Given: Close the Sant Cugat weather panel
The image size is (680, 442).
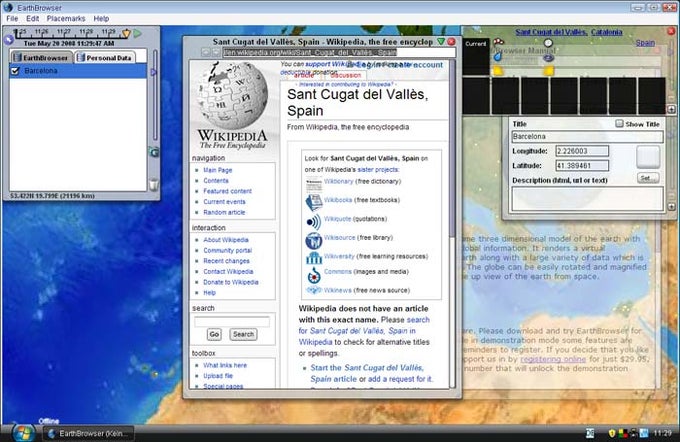Looking at the screenshot, I should click(671, 31).
